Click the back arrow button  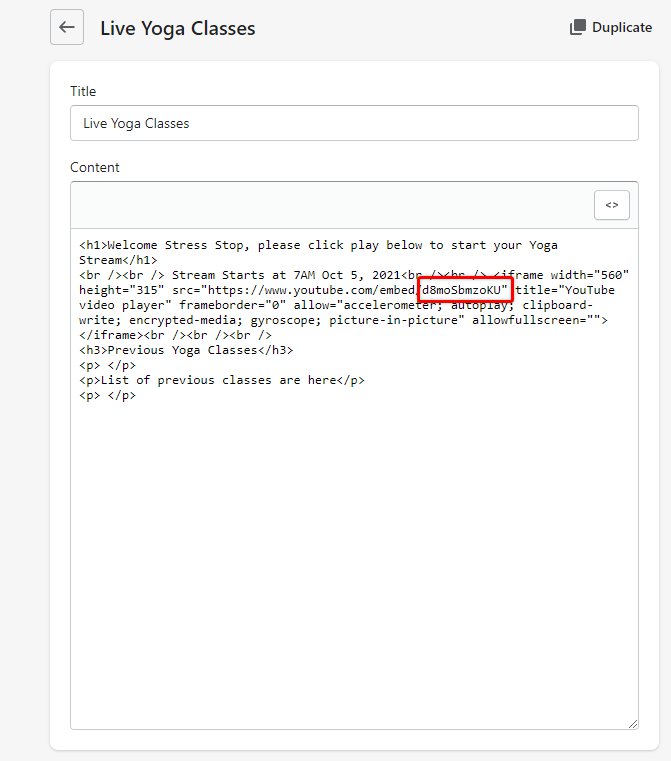67,27
